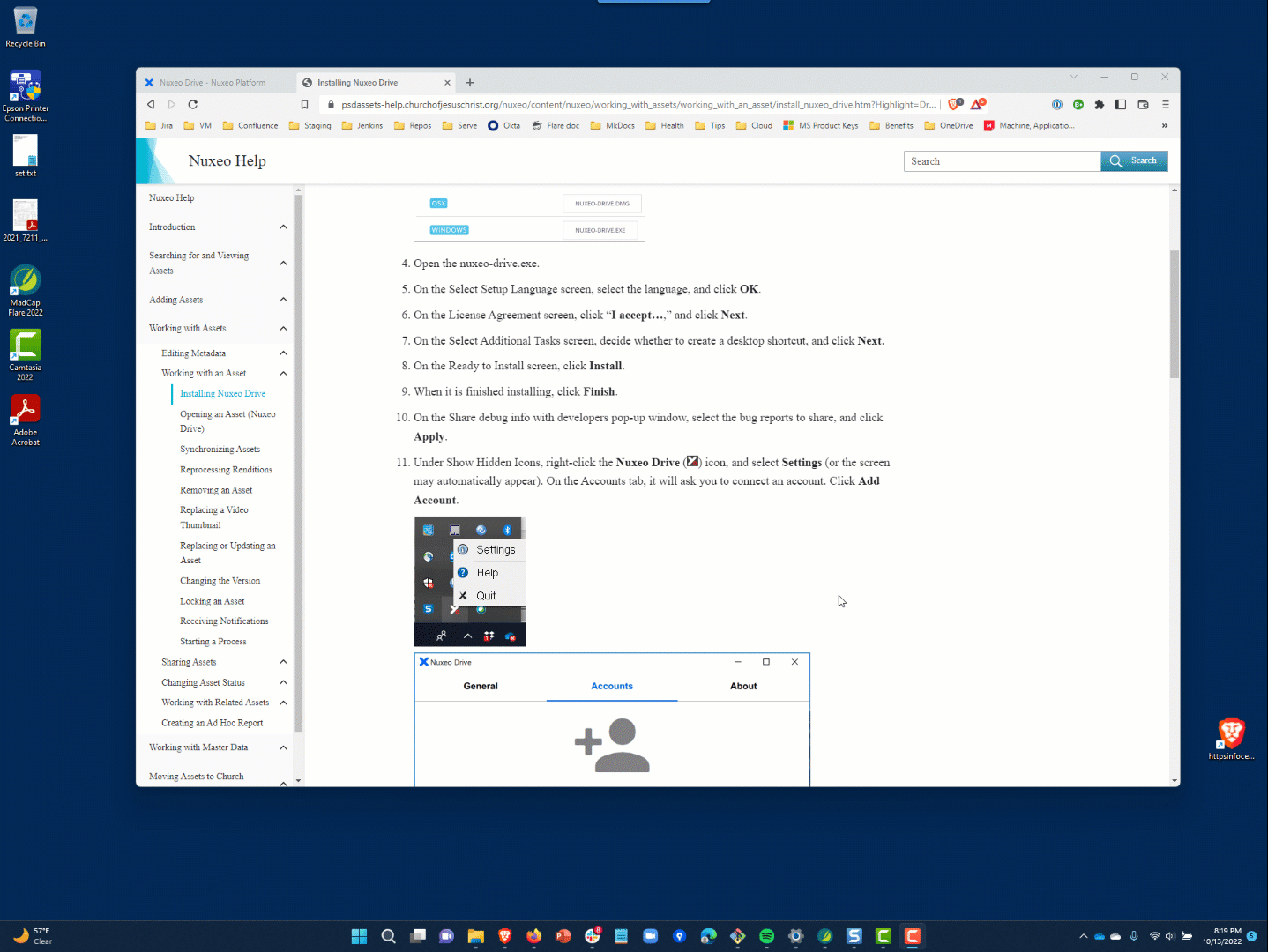Open the Receiving Notifications topic
The width and height of the screenshot is (1268, 952).
coord(224,621)
